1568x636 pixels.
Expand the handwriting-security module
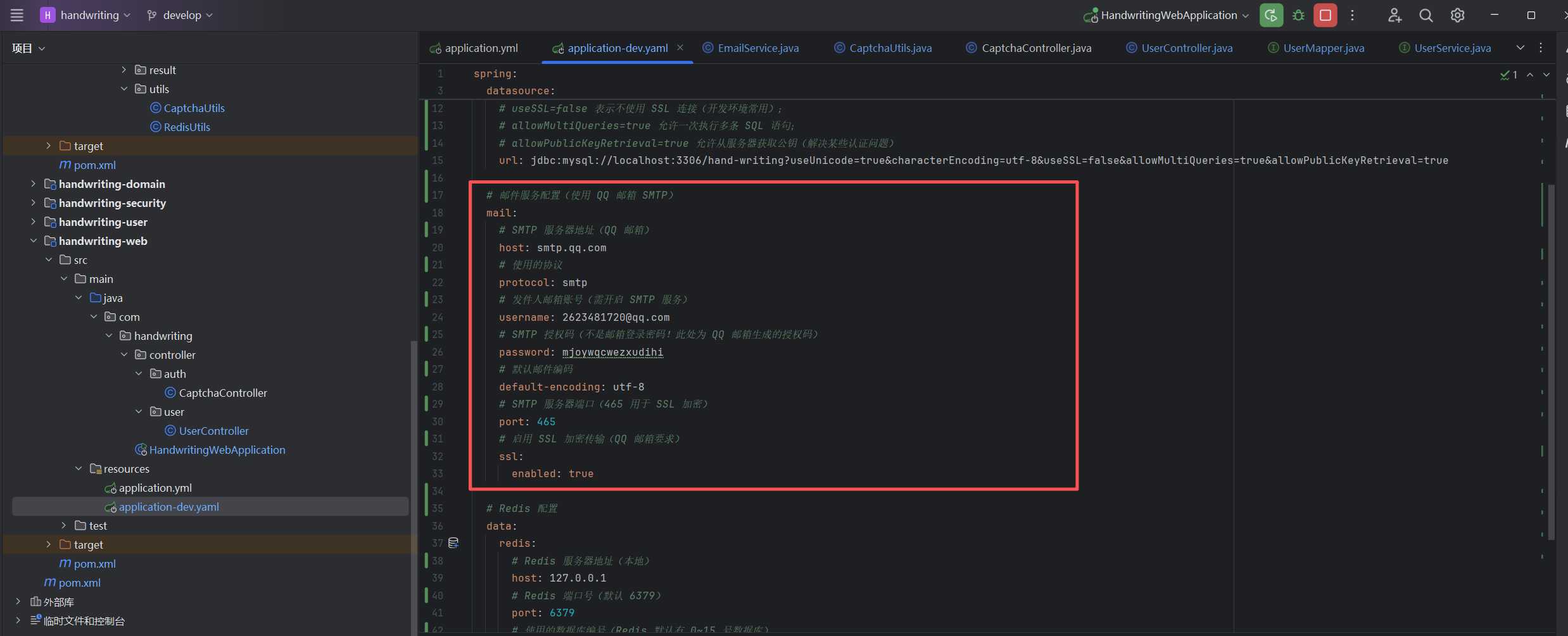tap(33, 203)
